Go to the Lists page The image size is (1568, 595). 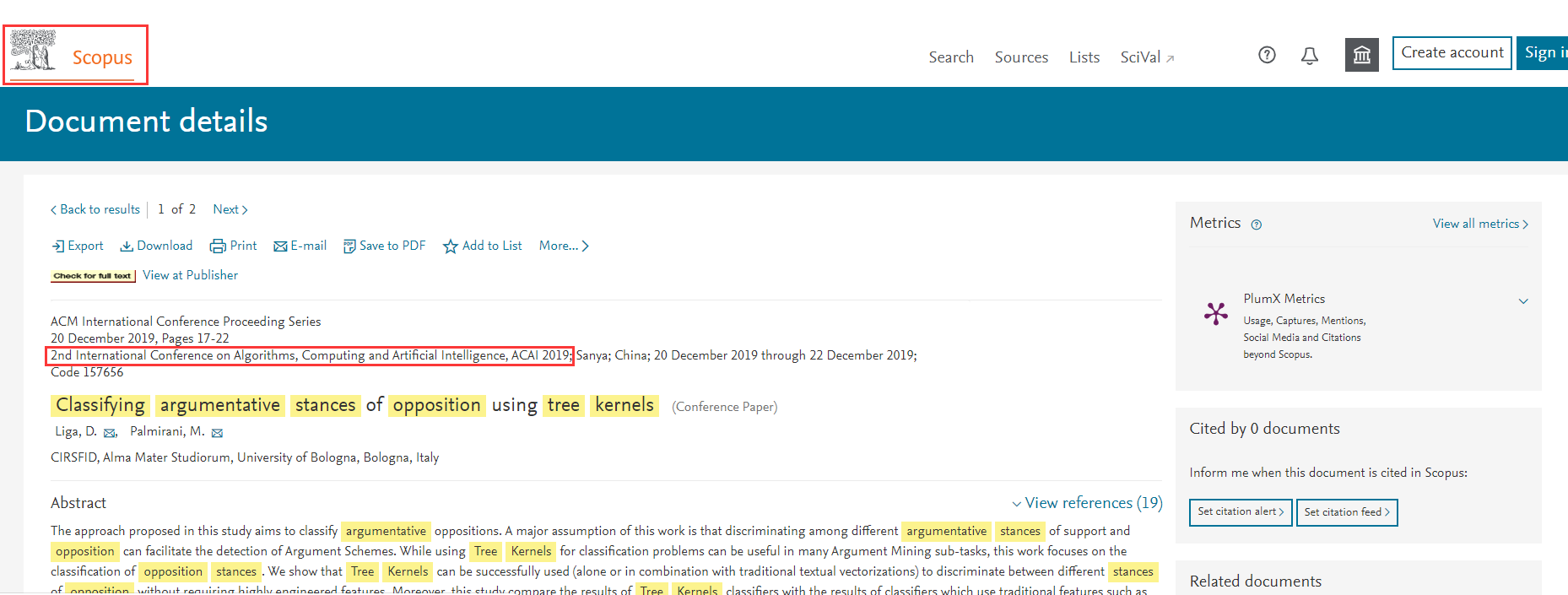pos(1084,57)
